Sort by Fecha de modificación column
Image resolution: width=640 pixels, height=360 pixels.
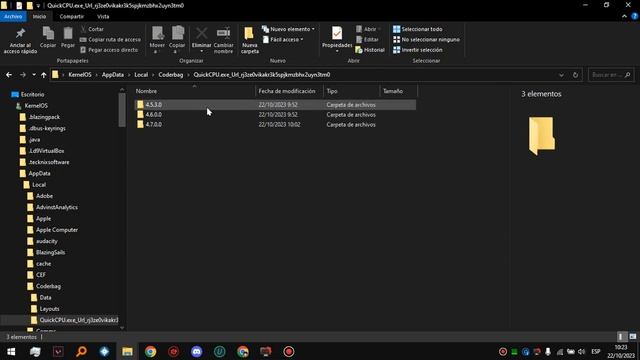289,91
